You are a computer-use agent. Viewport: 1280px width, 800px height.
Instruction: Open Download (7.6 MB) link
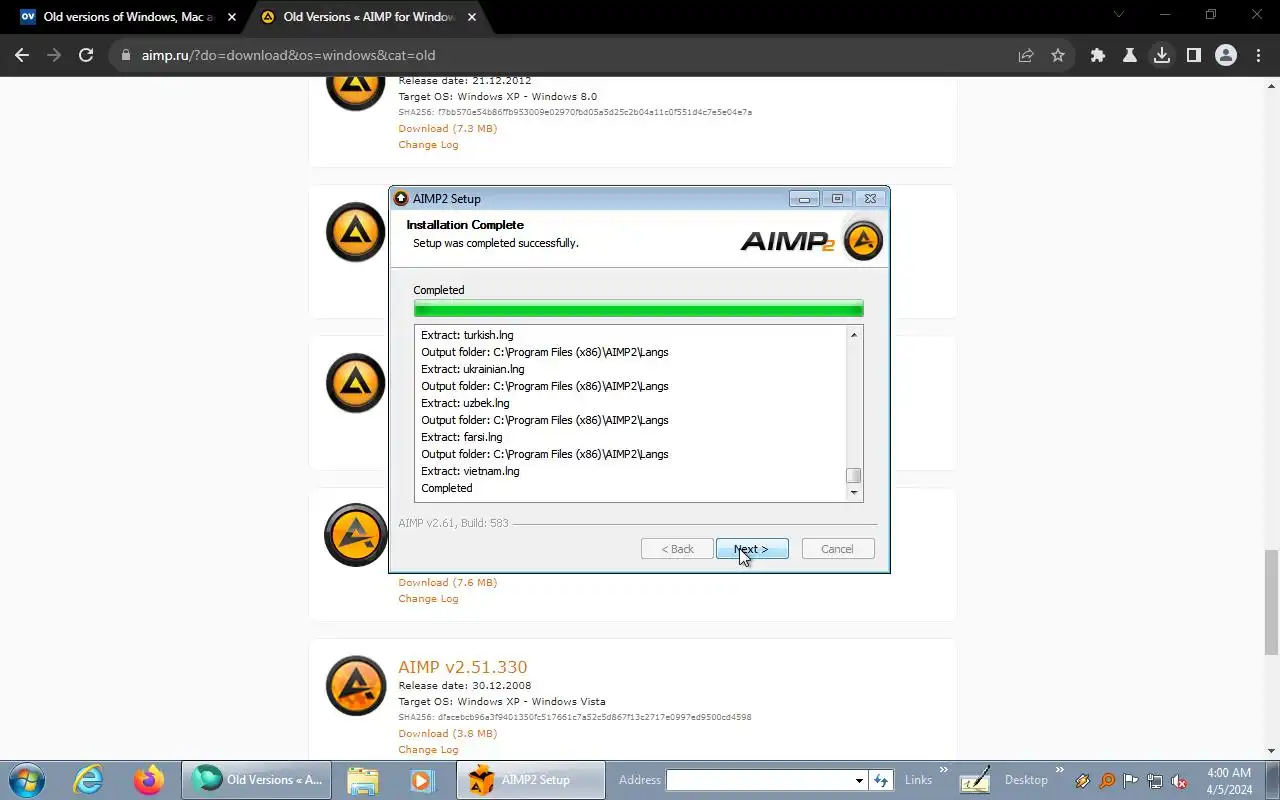(447, 582)
